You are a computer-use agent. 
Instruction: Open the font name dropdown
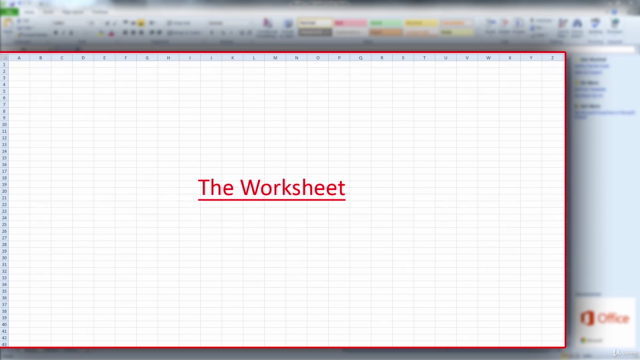[69, 23]
